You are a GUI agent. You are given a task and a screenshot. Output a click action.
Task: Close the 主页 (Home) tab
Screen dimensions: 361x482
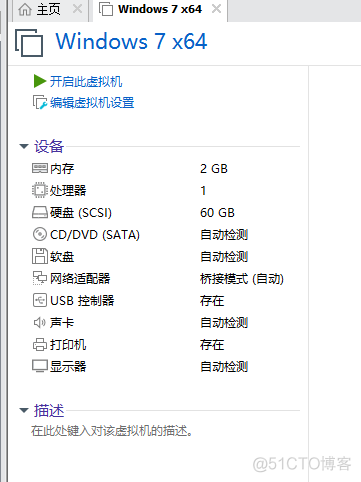click(77, 9)
